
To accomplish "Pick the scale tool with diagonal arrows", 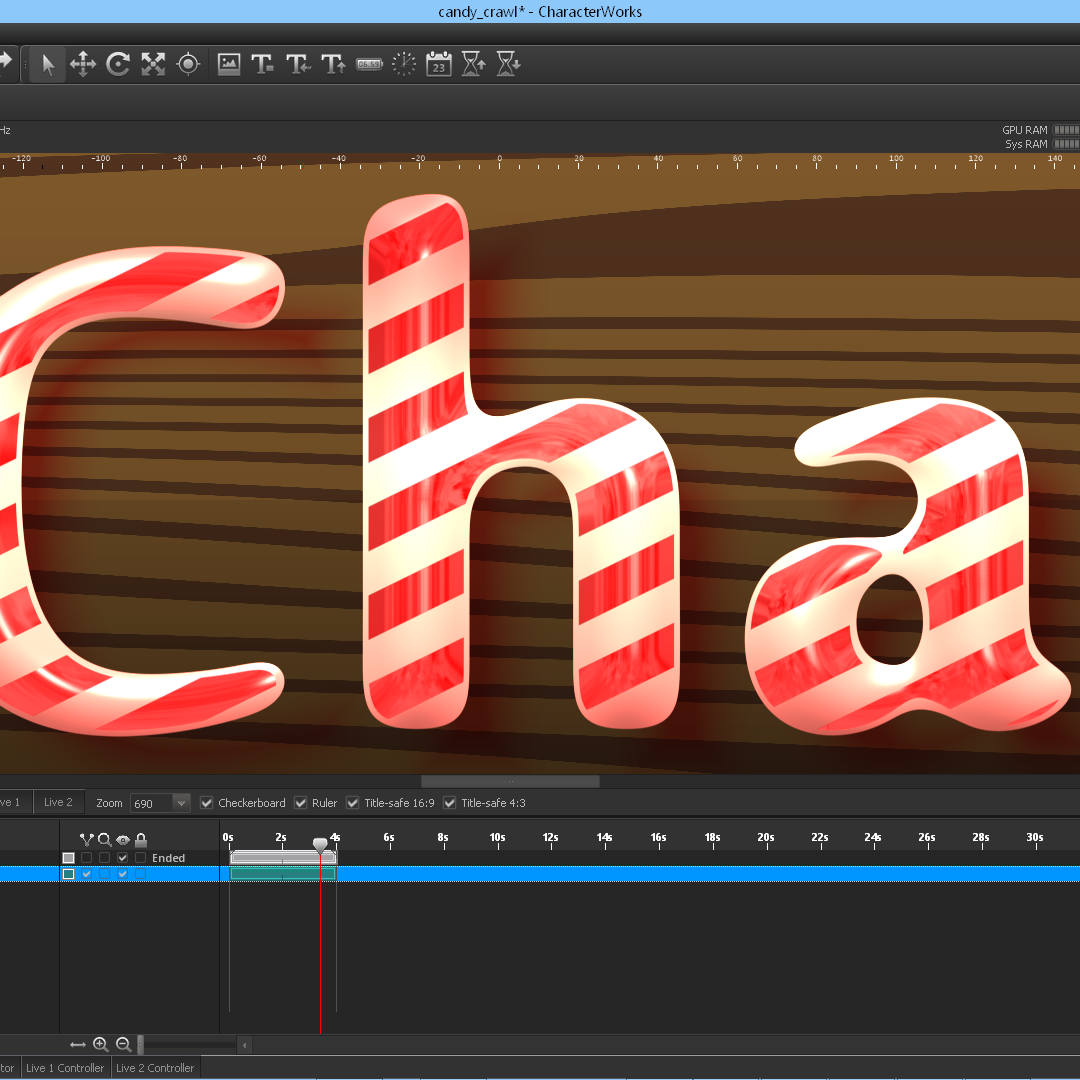I will [153, 65].
